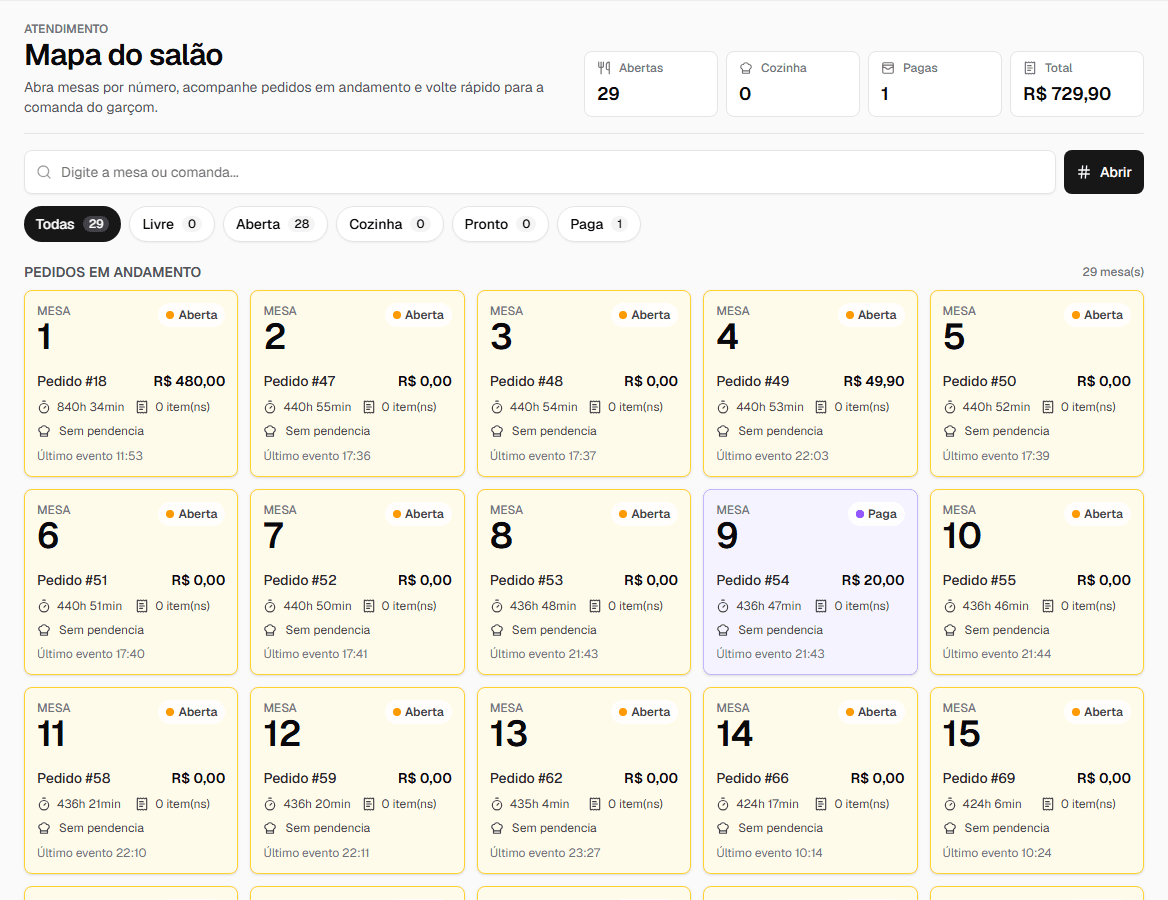Select the Cozinha filter pill
The width and height of the screenshot is (1168, 900).
point(390,224)
